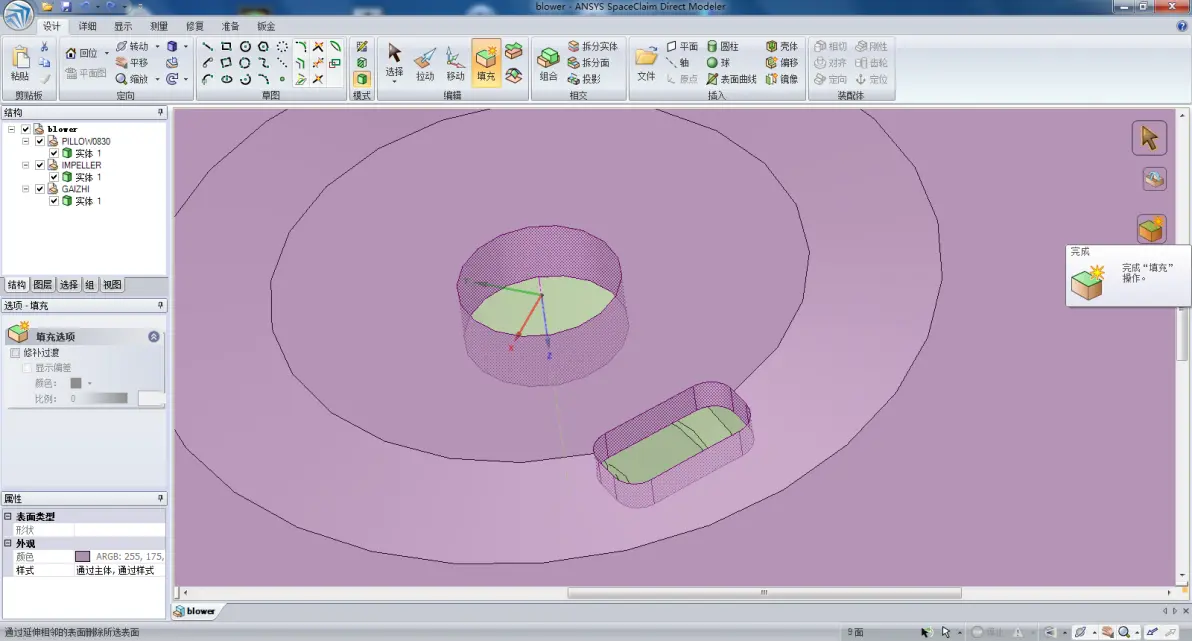Open the 图层 panel tab

pos(43,284)
